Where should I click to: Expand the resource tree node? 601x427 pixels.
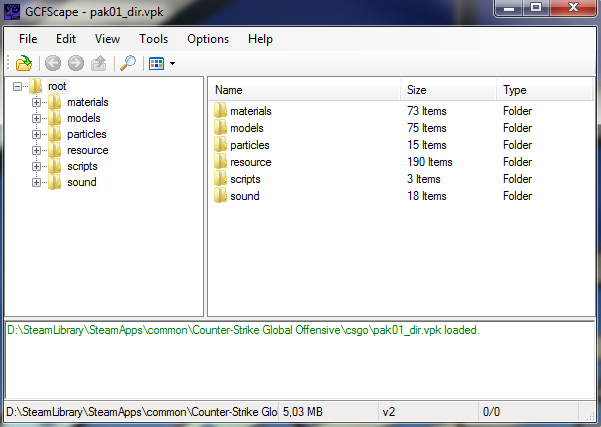(x=36, y=150)
